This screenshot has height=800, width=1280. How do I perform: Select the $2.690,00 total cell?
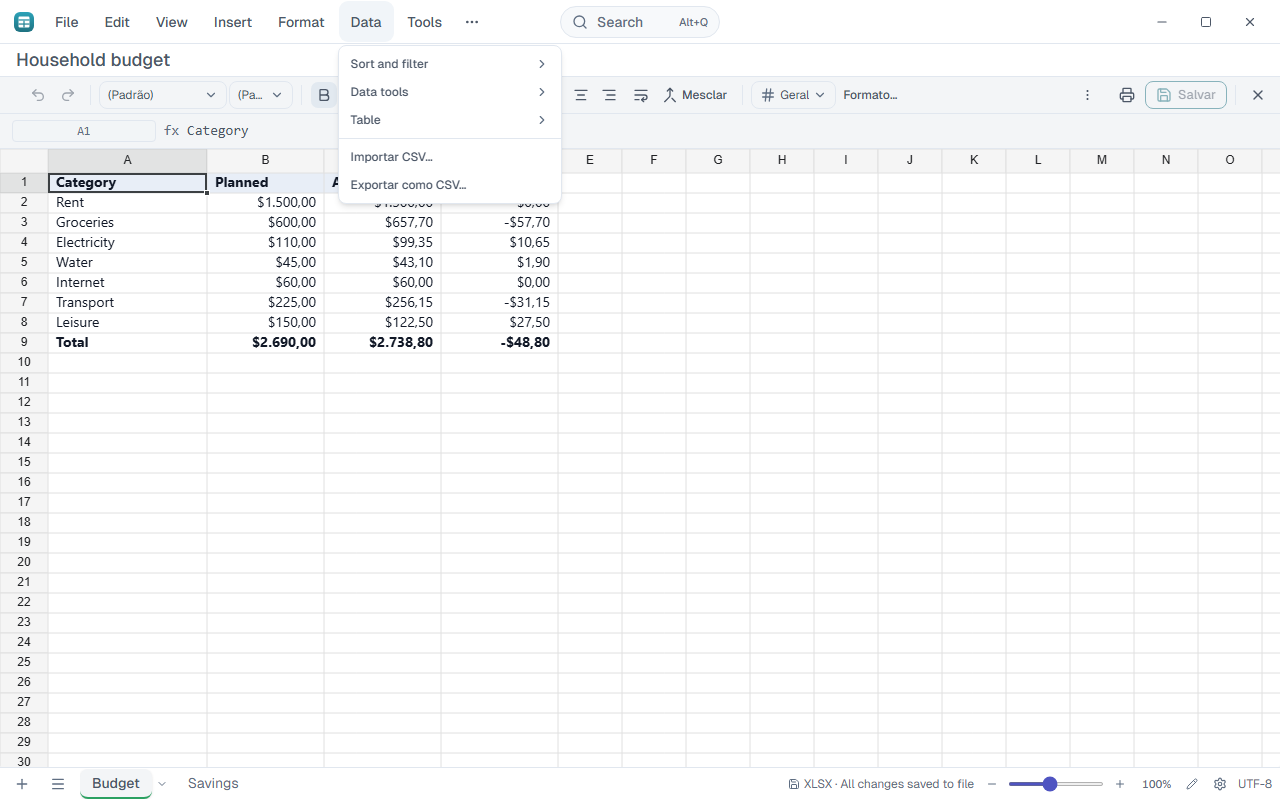click(x=265, y=342)
